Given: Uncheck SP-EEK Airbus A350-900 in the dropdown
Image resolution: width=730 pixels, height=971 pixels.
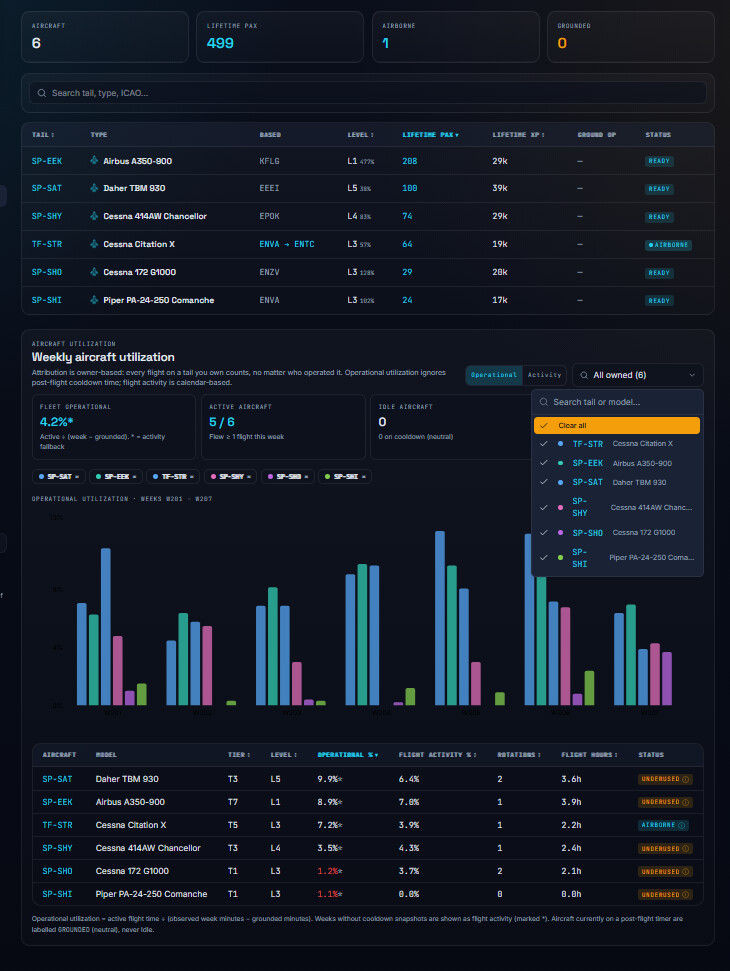Looking at the screenshot, I should pos(617,463).
